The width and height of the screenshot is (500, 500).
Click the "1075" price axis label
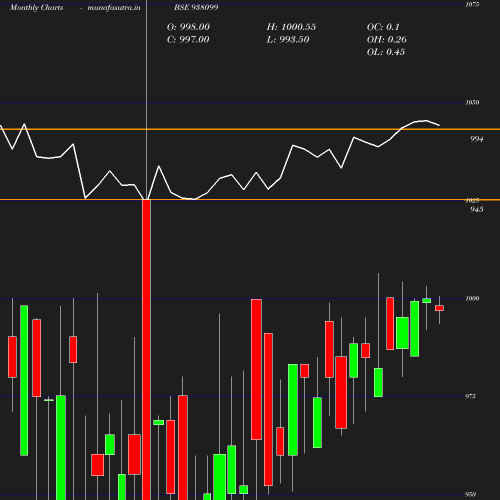click(x=472, y=4)
